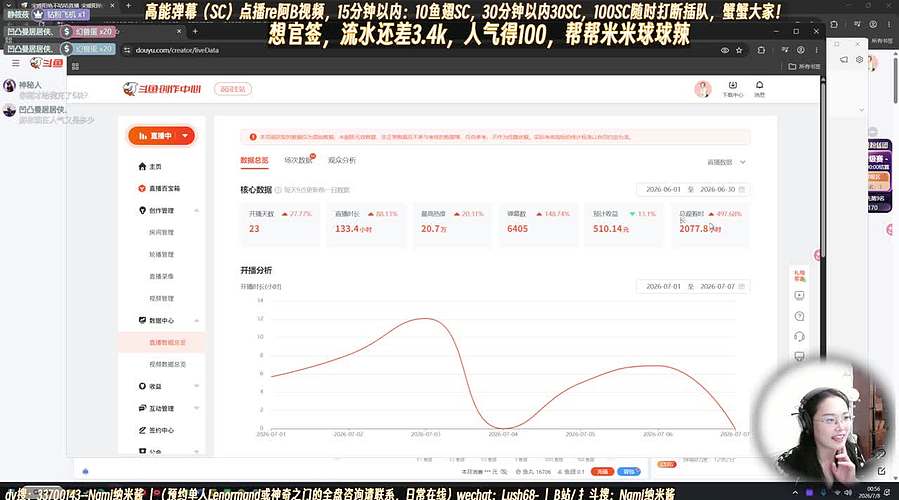Open the 直播数据 dropdown at top right
This screenshot has height=500, width=899.
[x=726, y=162]
